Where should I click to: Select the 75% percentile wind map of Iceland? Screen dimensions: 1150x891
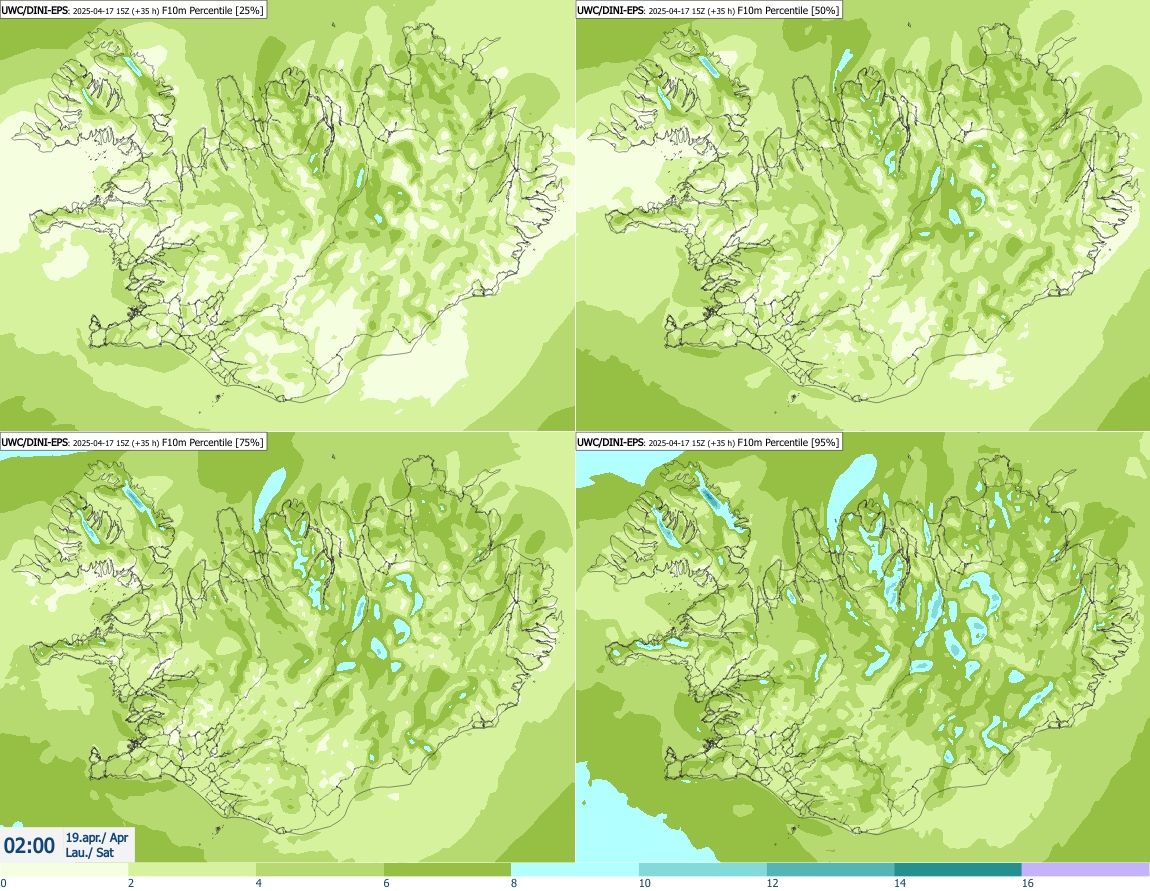coord(288,647)
